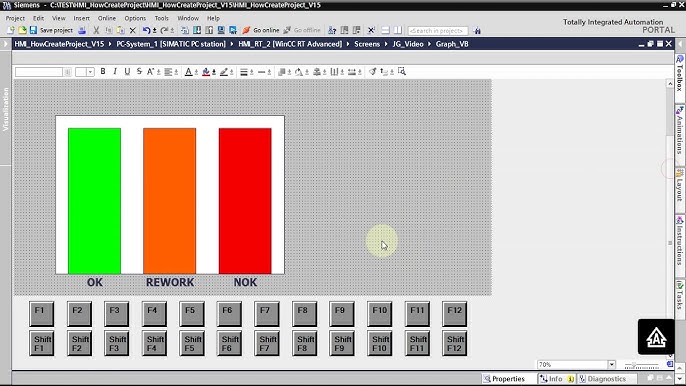Open the Info tab
Screen dimensions: 686x386
(556, 379)
